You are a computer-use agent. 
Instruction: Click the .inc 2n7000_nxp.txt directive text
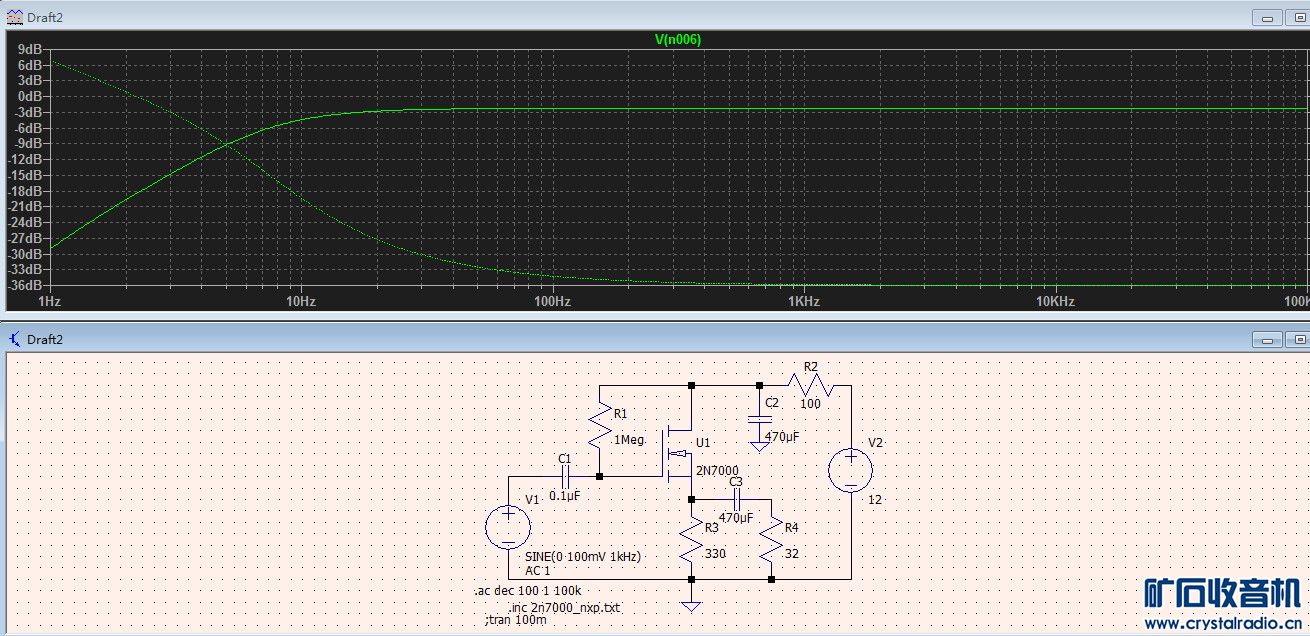564,607
